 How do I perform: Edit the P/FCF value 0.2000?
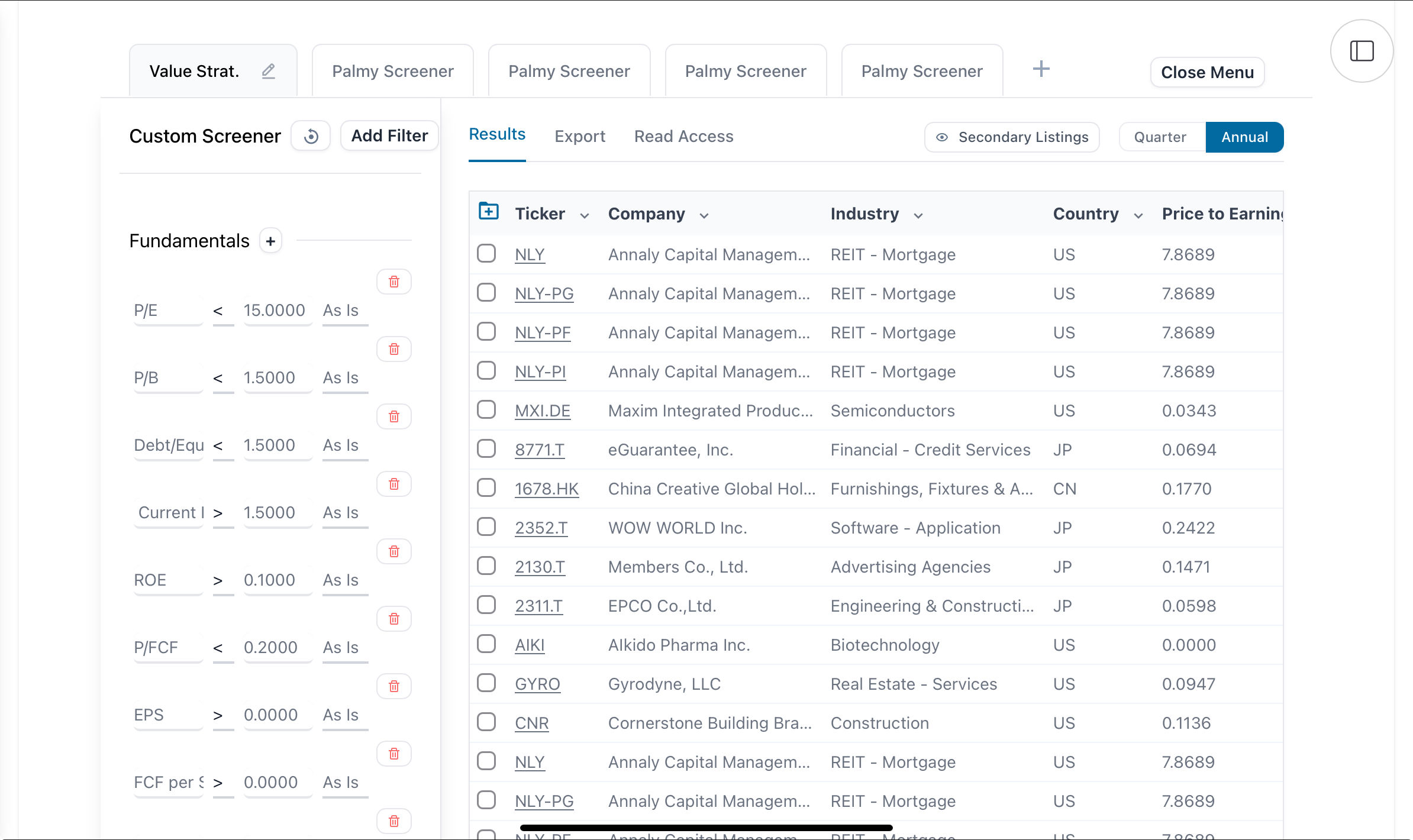click(277, 648)
